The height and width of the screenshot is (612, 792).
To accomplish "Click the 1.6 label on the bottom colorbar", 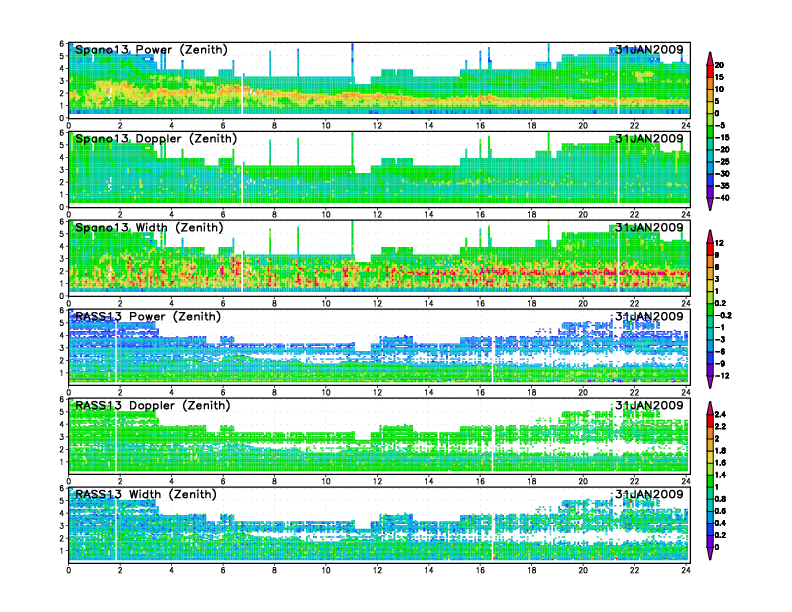I will [720, 463].
